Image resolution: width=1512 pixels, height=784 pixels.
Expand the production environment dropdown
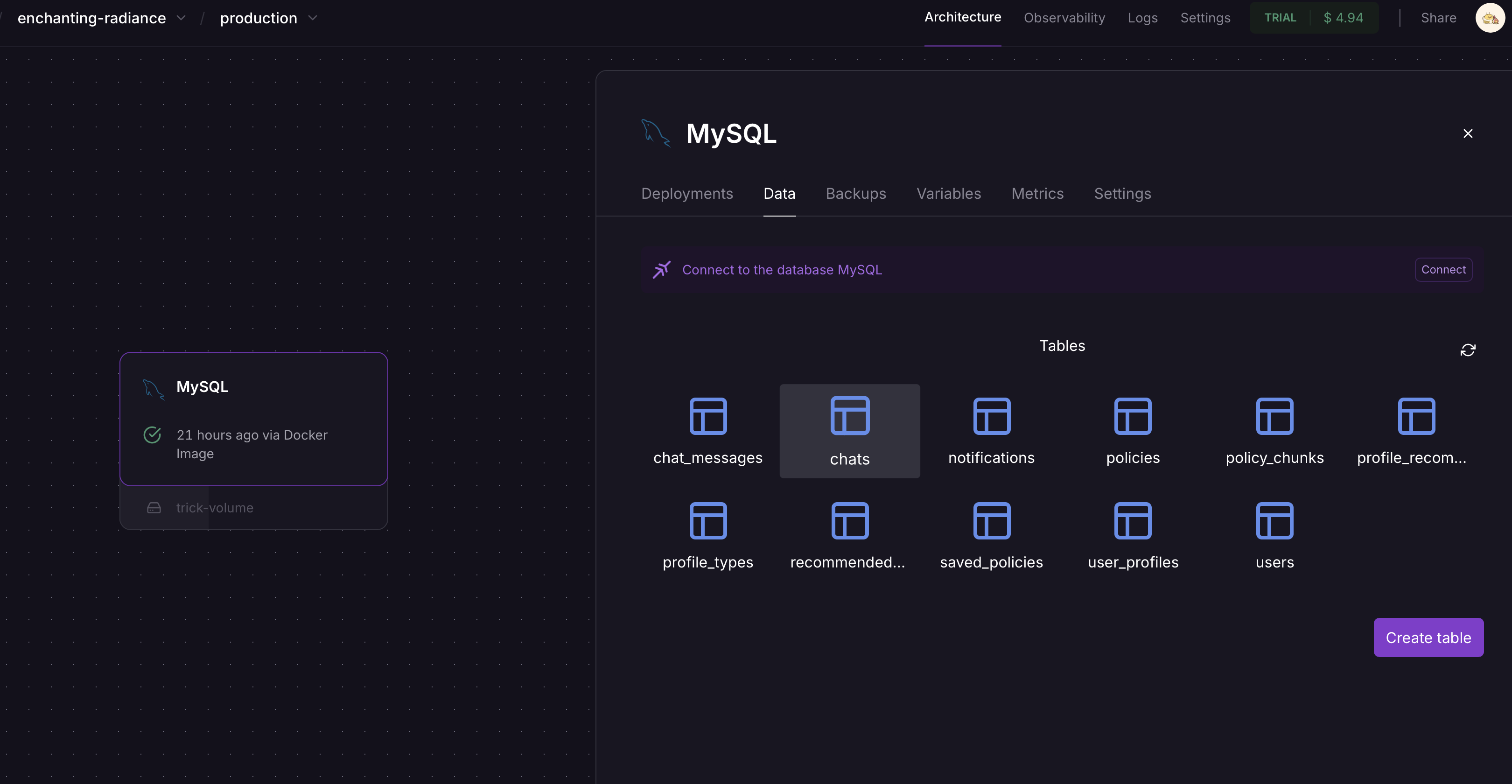(x=313, y=18)
